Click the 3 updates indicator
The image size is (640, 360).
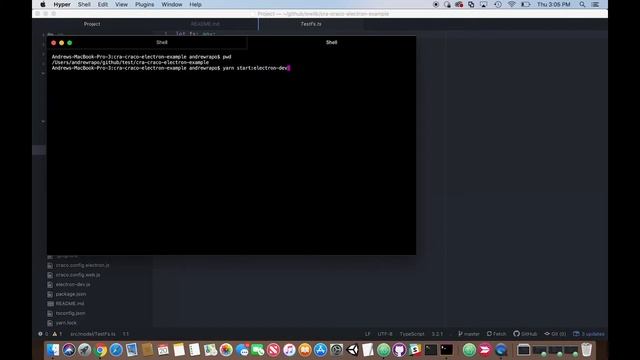(x=589, y=334)
